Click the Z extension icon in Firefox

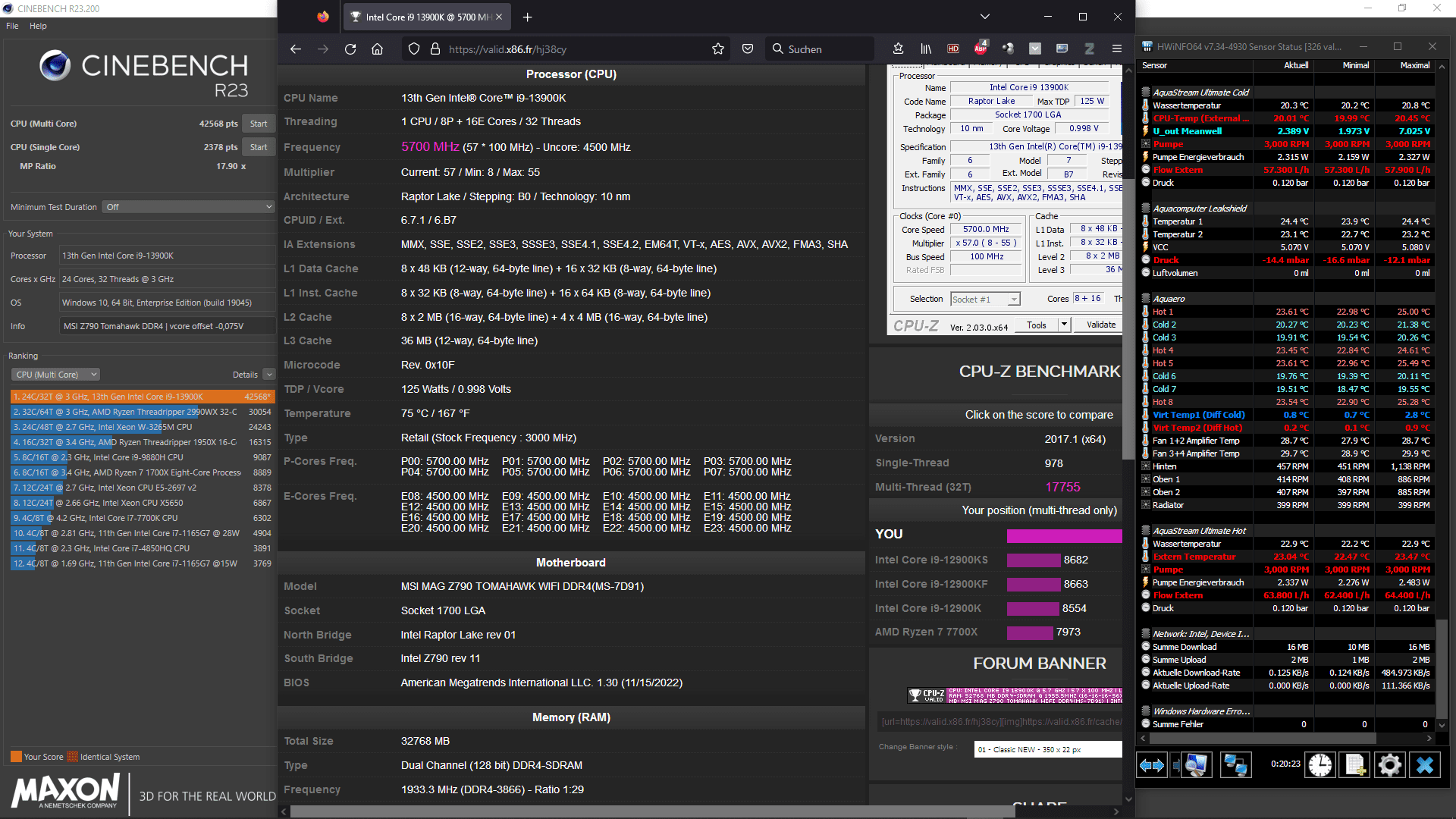click(1090, 49)
